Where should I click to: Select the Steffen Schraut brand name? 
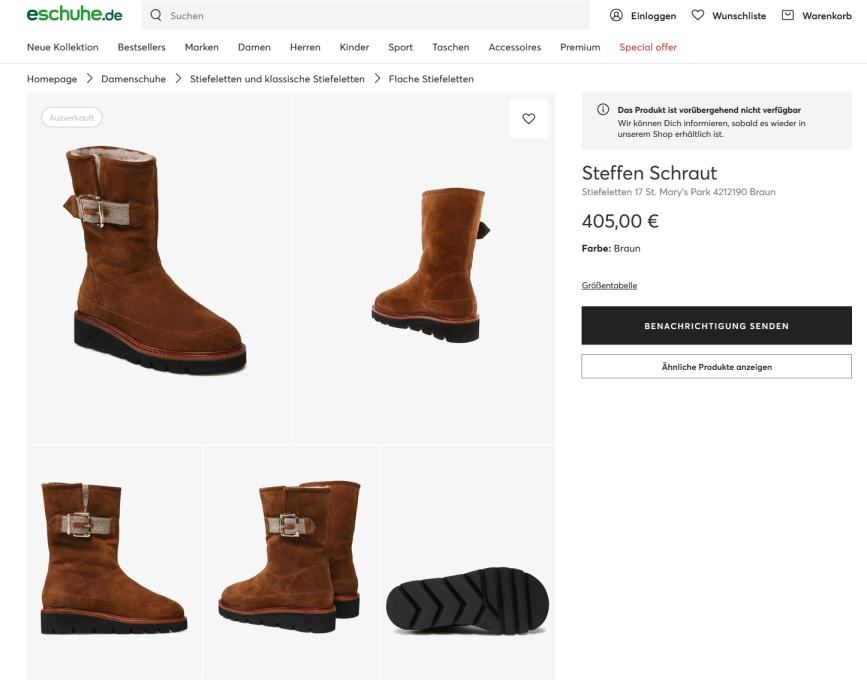tap(649, 173)
